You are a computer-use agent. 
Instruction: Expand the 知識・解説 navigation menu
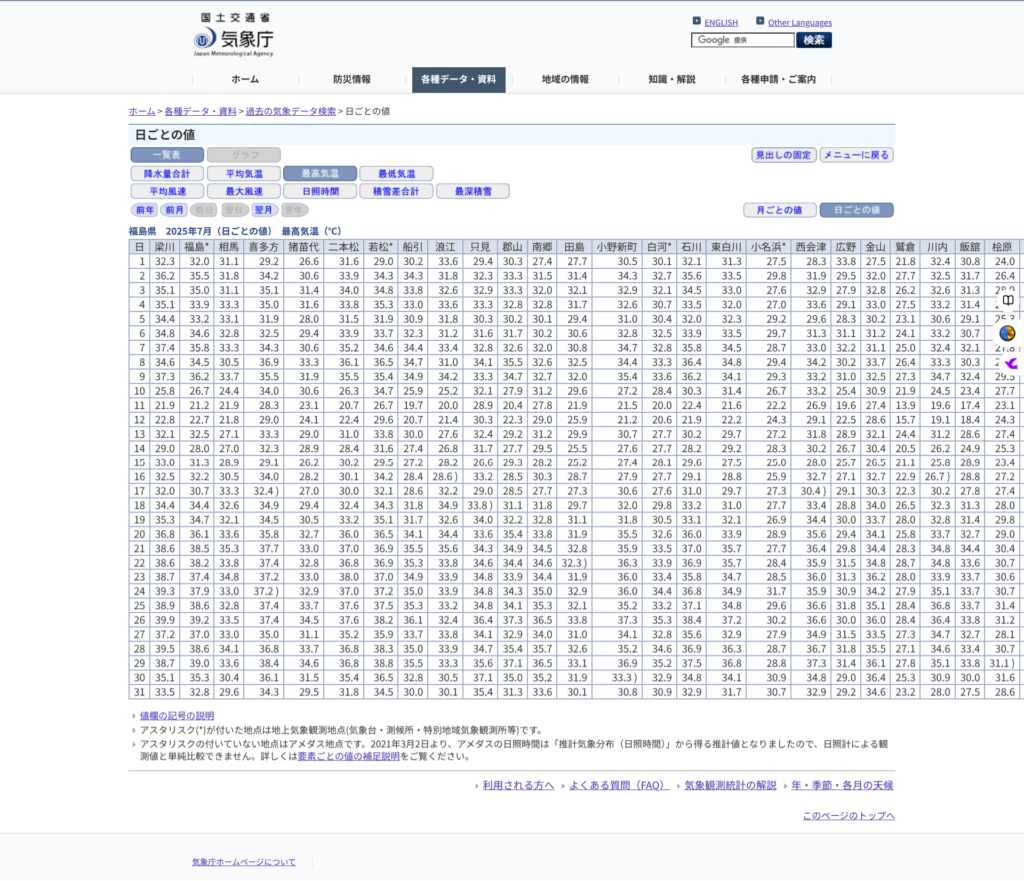tap(671, 80)
